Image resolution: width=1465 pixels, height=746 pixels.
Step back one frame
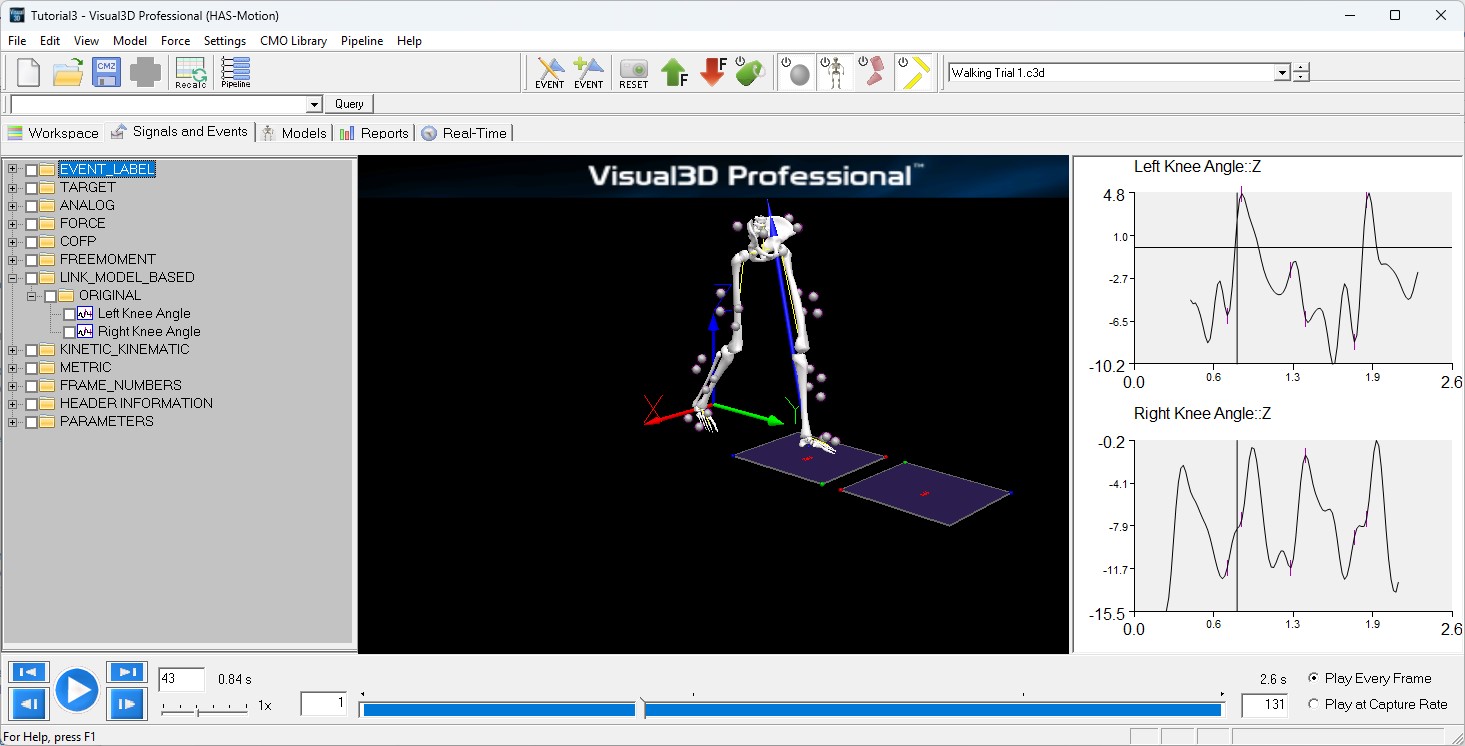[28, 705]
